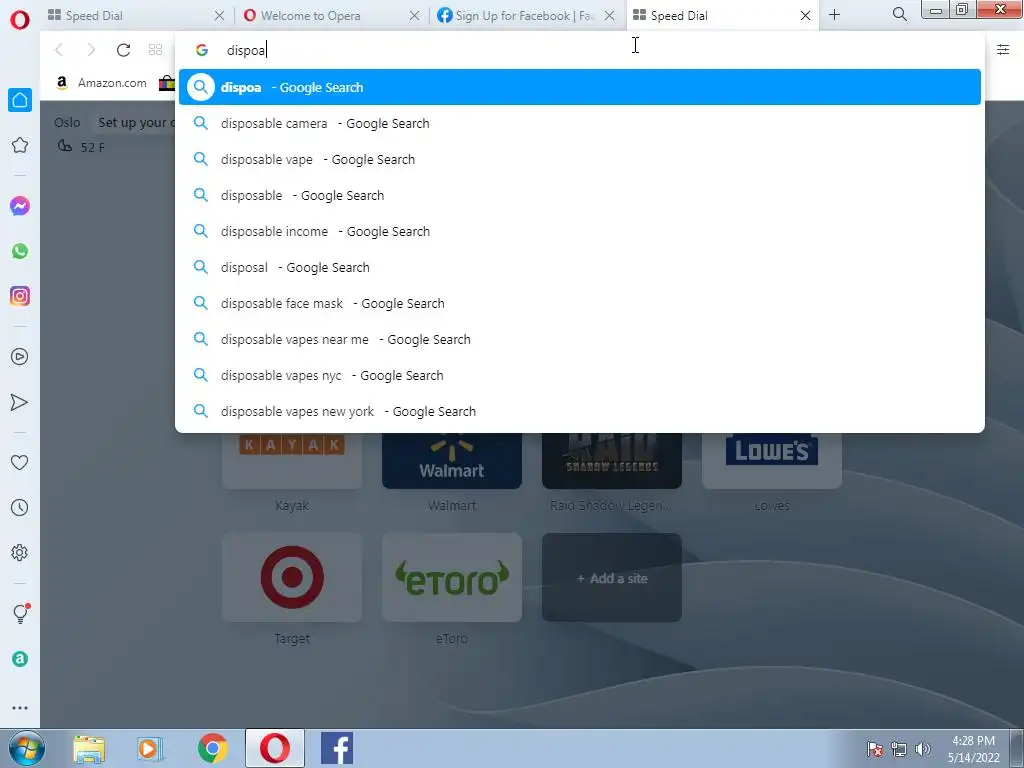Click inside the address bar text field
Image resolution: width=1024 pixels, height=768 pixels.
click(x=601, y=50)
